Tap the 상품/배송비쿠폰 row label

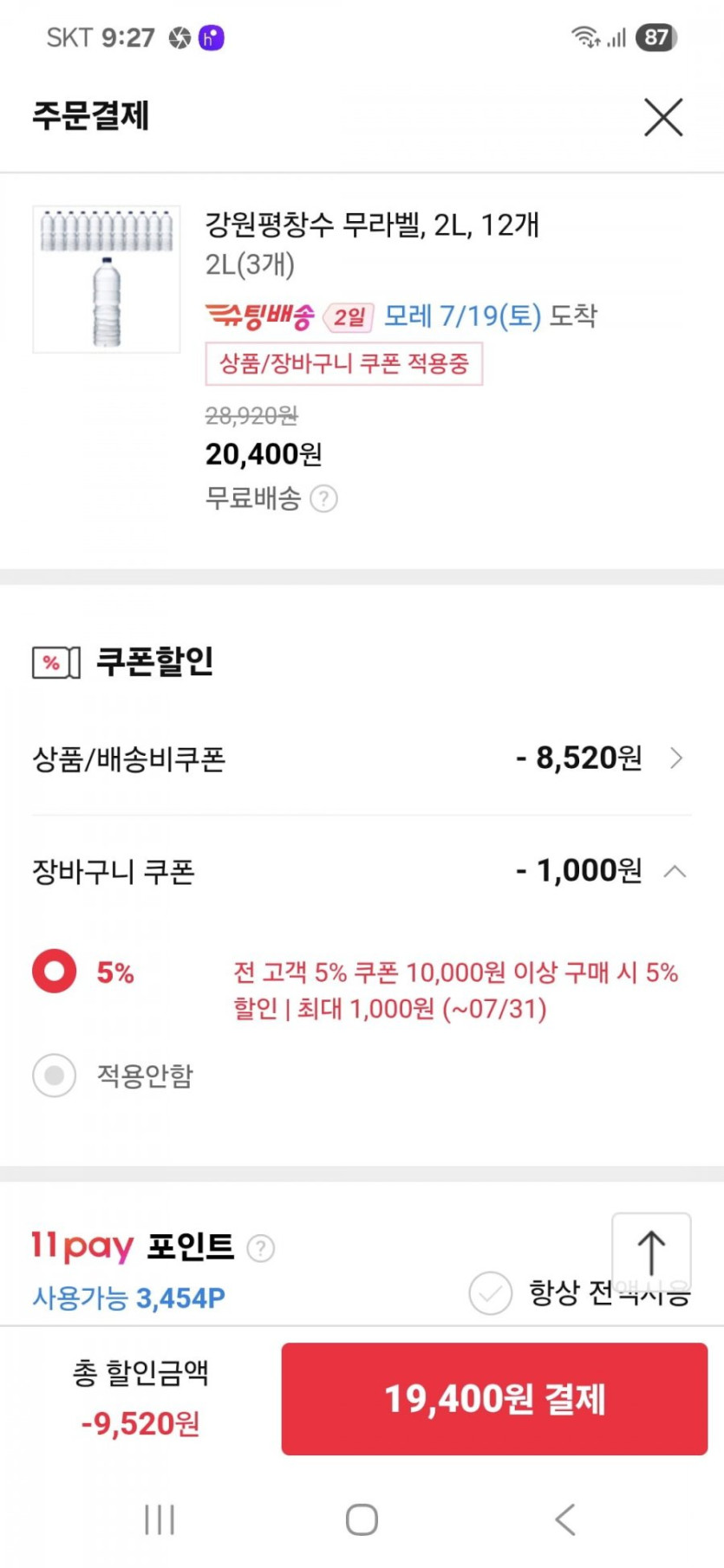tap(129, 759)
